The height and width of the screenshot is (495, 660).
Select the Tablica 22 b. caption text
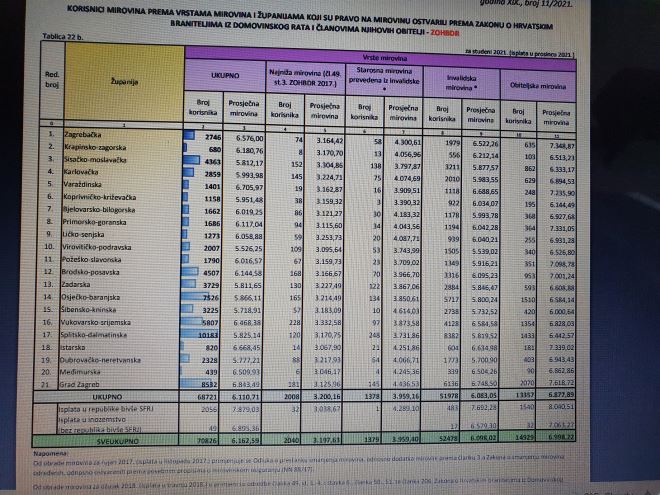coord(63,37)
